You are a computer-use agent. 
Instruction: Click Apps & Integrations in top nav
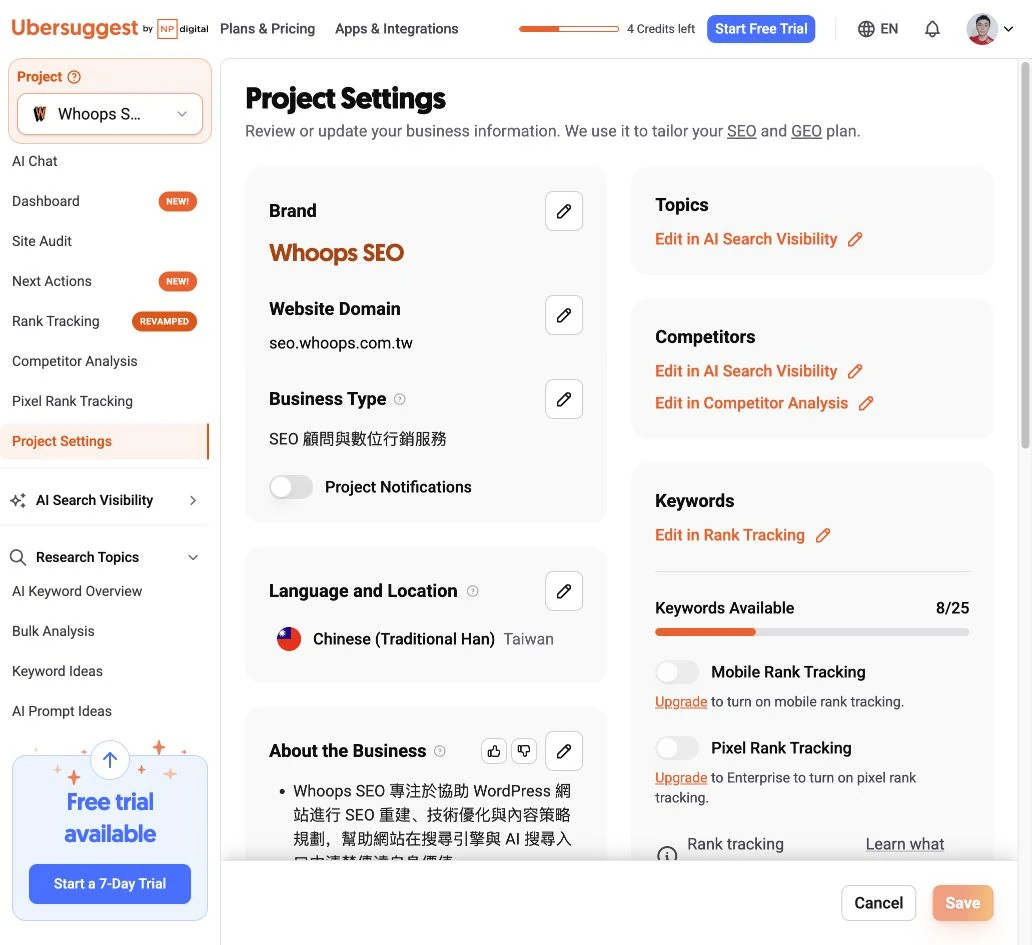(396, 29)
